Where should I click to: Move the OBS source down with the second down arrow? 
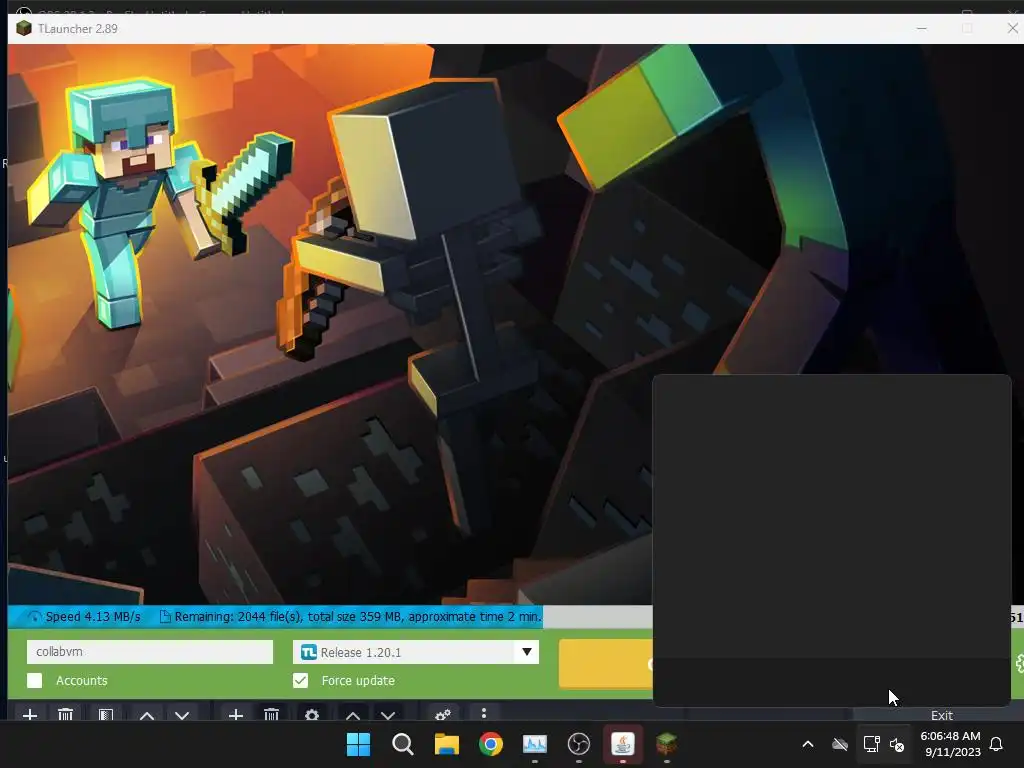tap(388, 716)
